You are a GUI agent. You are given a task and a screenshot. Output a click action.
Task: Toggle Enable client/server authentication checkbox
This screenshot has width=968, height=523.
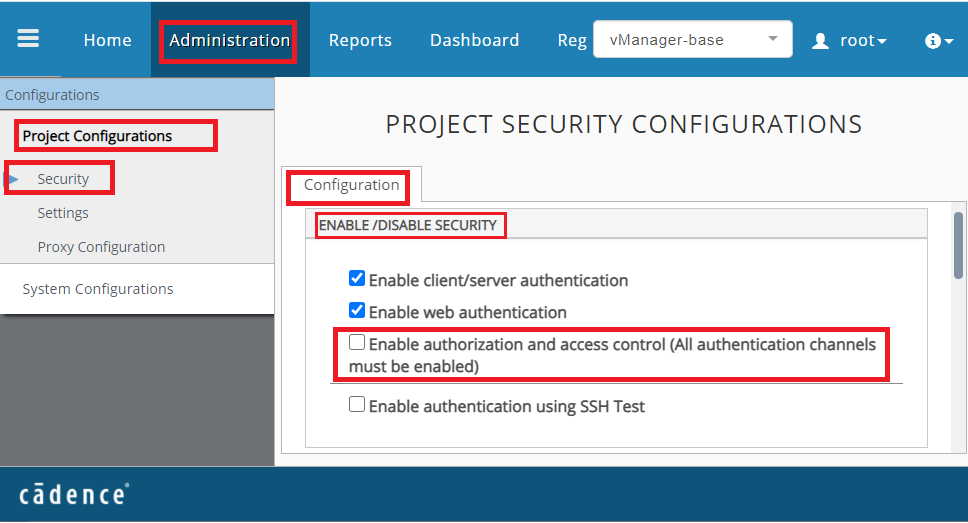(x=357, y=279)
